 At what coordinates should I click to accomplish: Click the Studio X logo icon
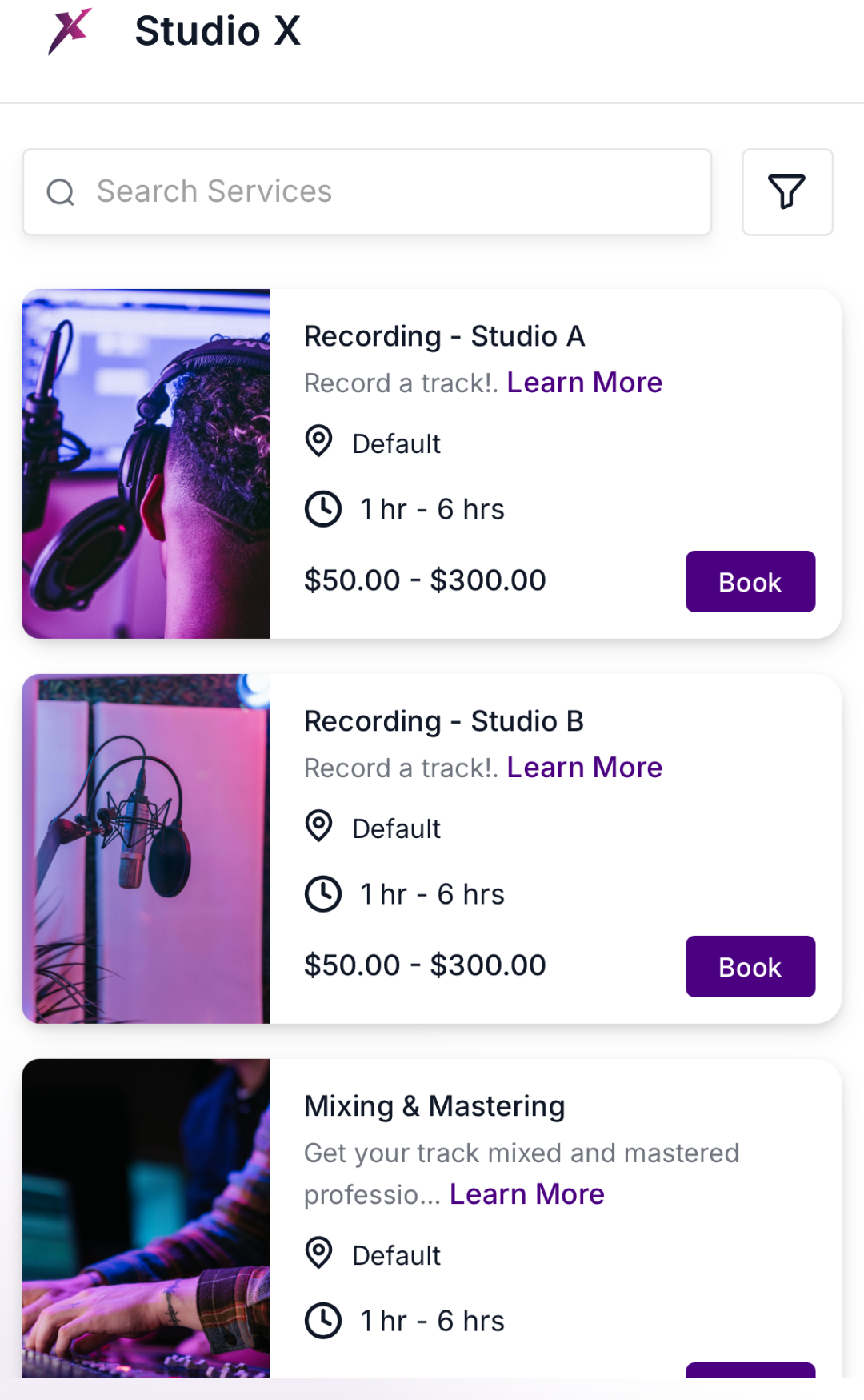pos(70,31)
